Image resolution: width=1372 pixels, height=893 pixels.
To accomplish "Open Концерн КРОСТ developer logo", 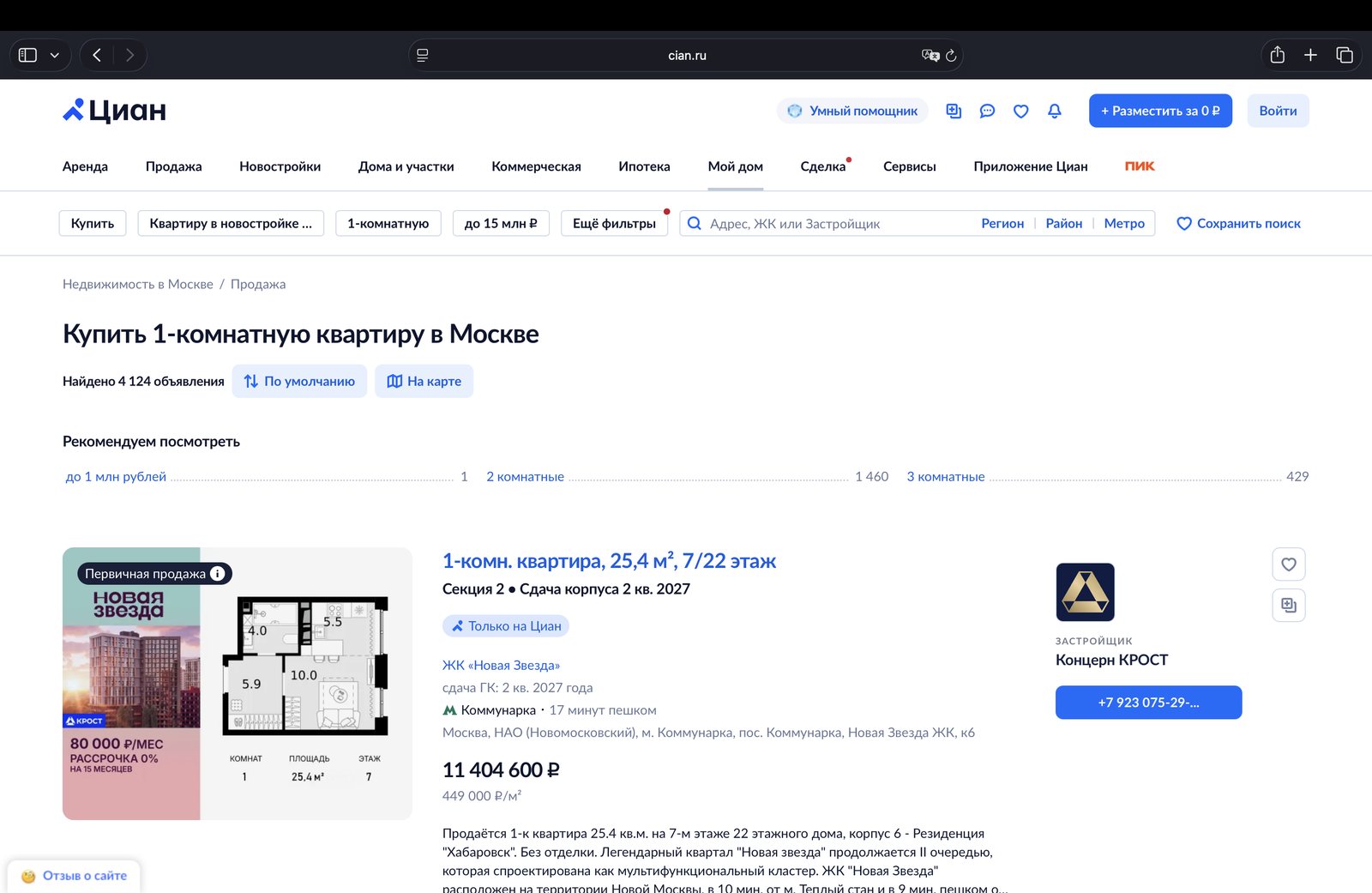I will (1085, 592).
